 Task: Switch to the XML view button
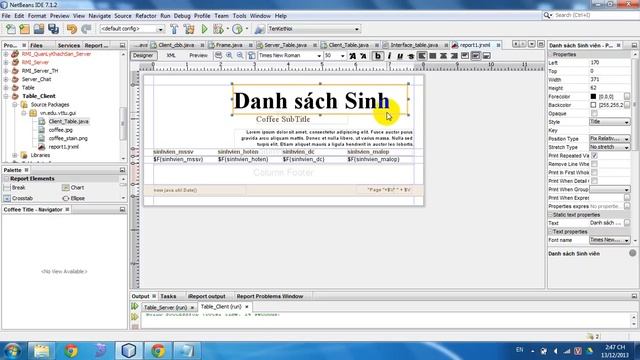pyautogui.click(x=171, y=56)
